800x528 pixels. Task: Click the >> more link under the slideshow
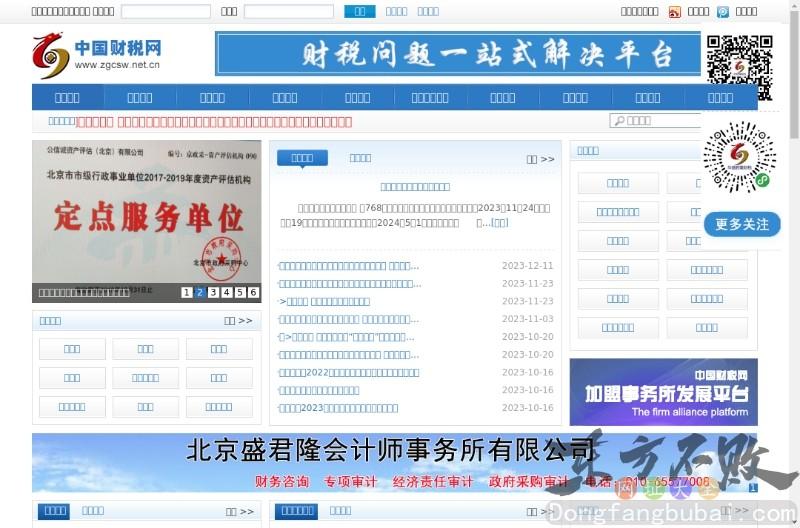coord(238,321)
